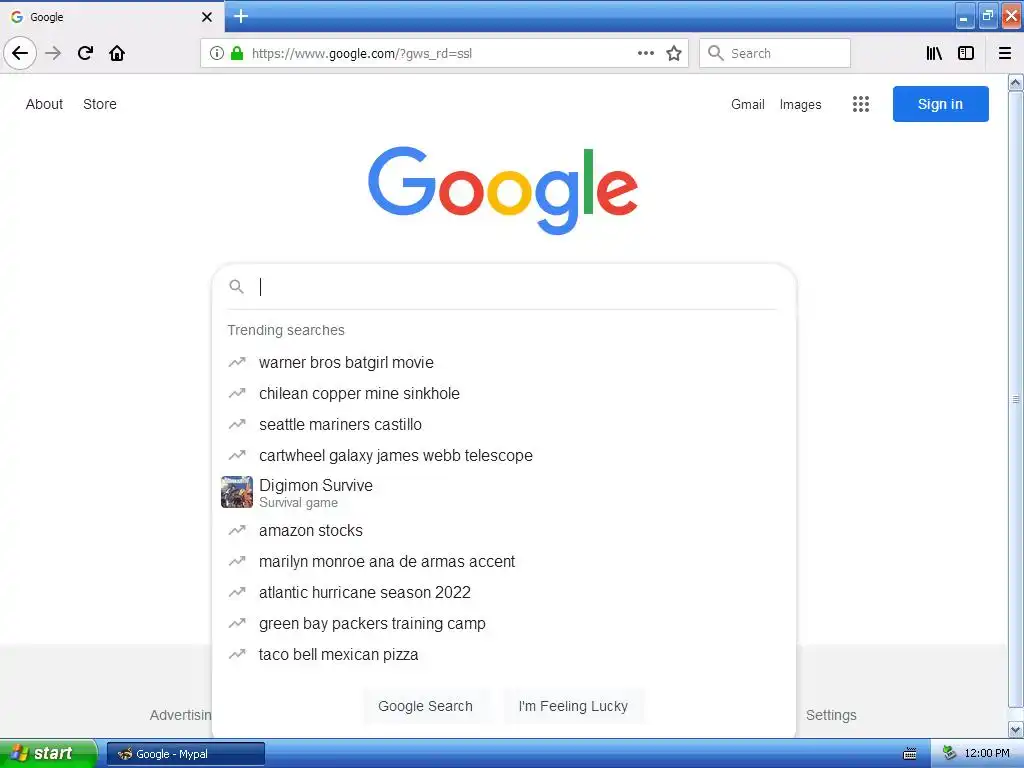Screen dimensions: 1024x768
Task: Open Settings link in footer
Action: click(831, 715)
